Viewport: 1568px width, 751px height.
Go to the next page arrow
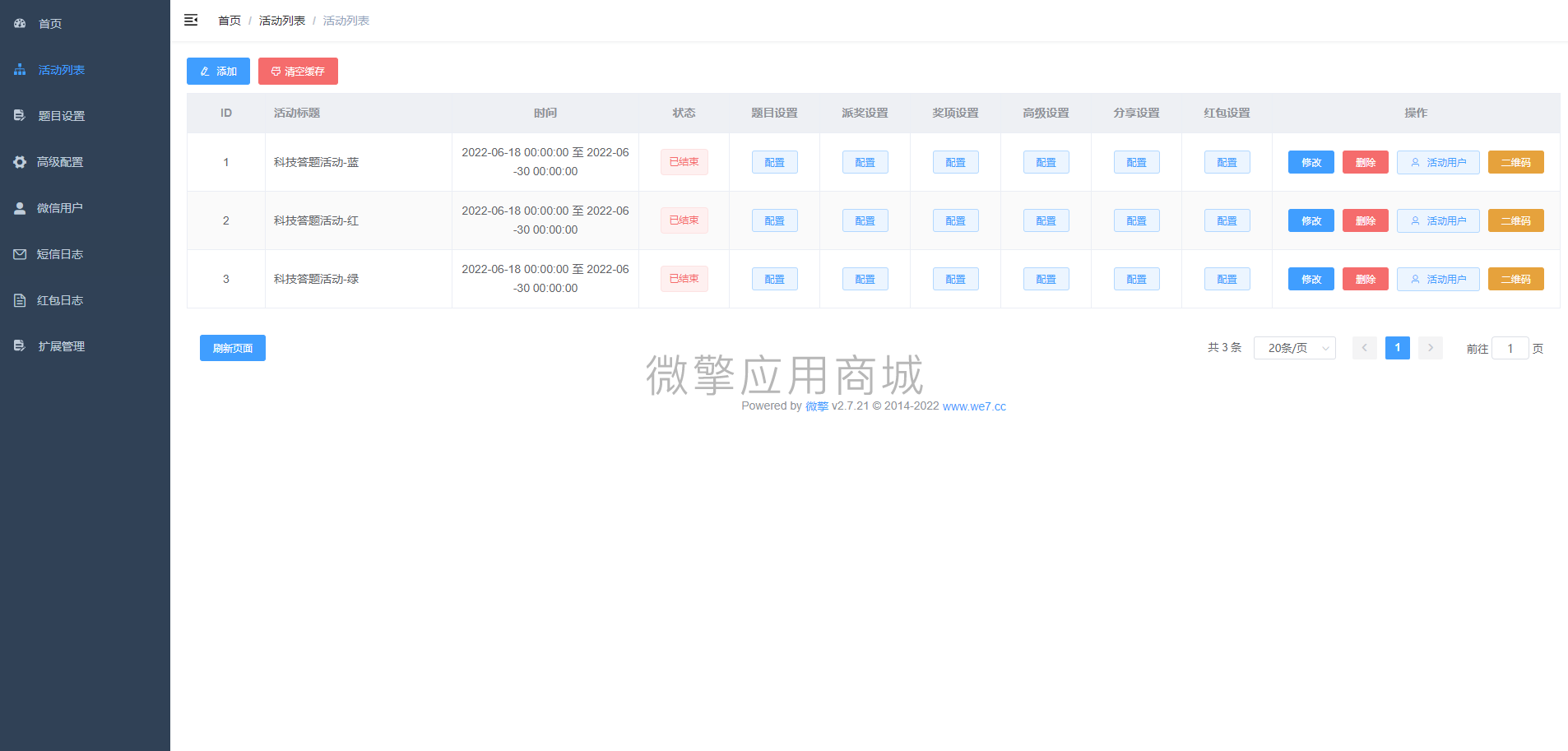pyautogui.click(x=1431, y=348)
